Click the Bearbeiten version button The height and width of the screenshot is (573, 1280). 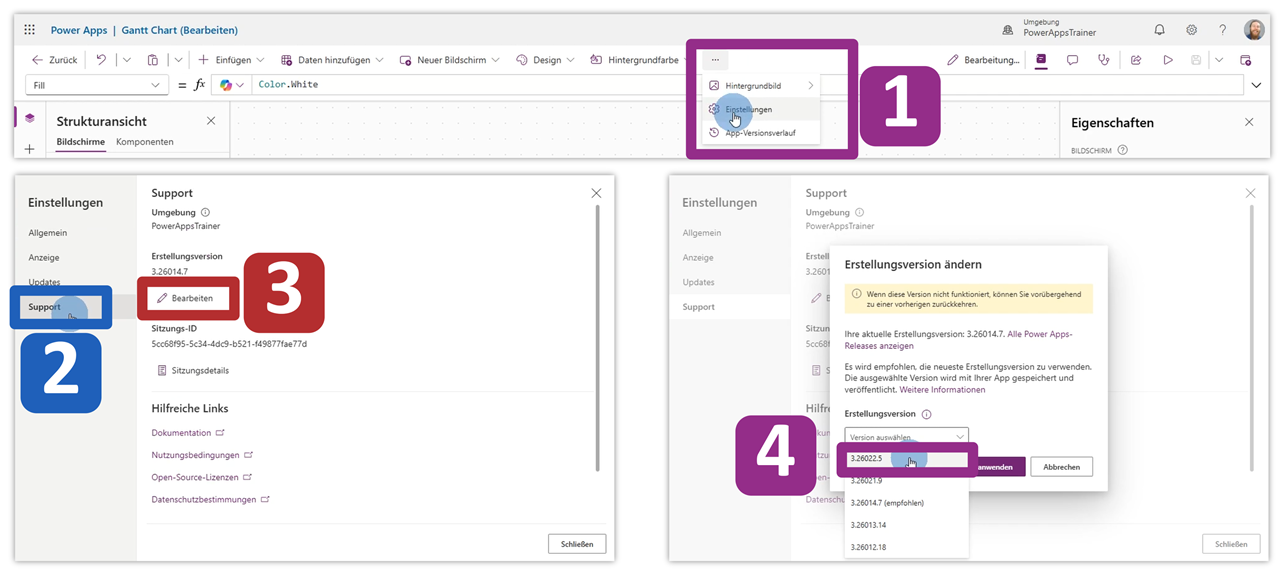(x=188, y=298)
